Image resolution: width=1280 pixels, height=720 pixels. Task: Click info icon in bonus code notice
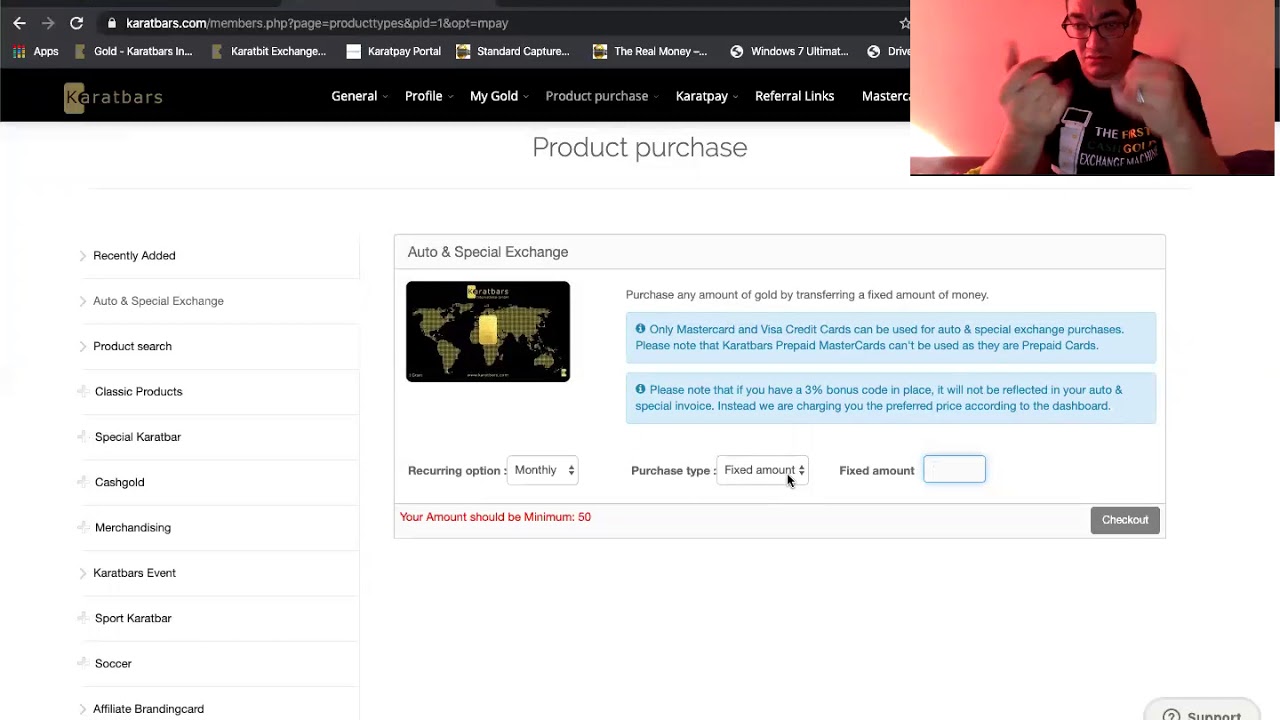pyautogui.click(x=640, y=389)
